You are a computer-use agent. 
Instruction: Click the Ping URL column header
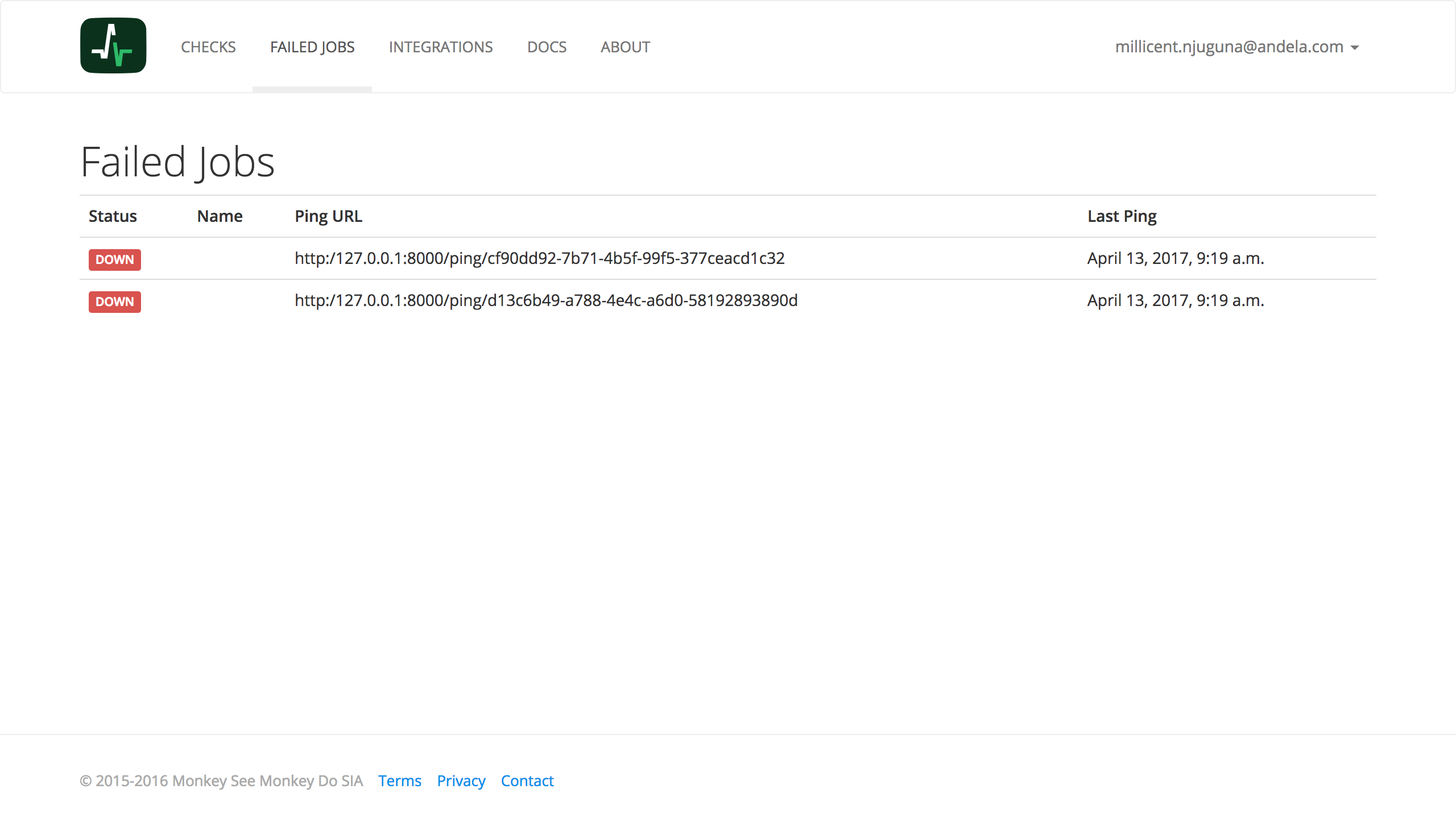coord(328,216)
